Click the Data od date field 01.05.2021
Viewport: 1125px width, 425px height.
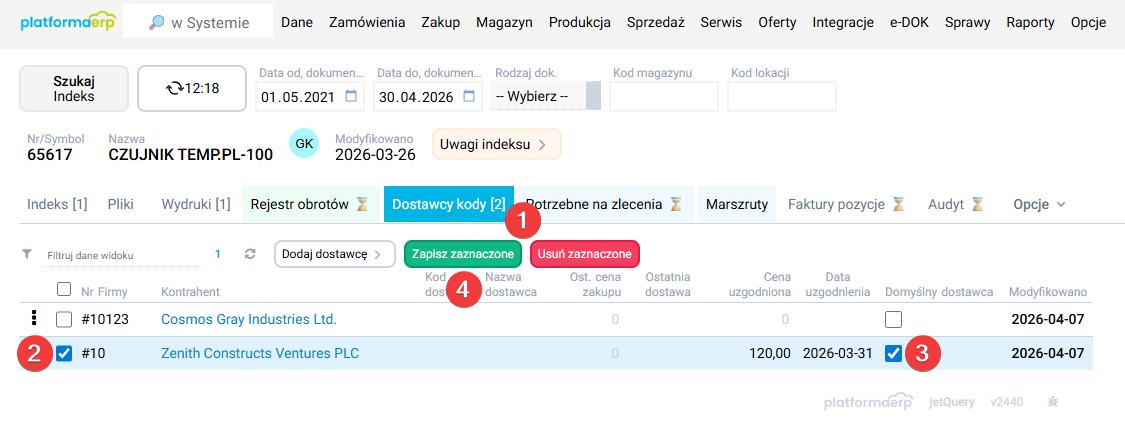pyautogui.click(x=310, y=96)
